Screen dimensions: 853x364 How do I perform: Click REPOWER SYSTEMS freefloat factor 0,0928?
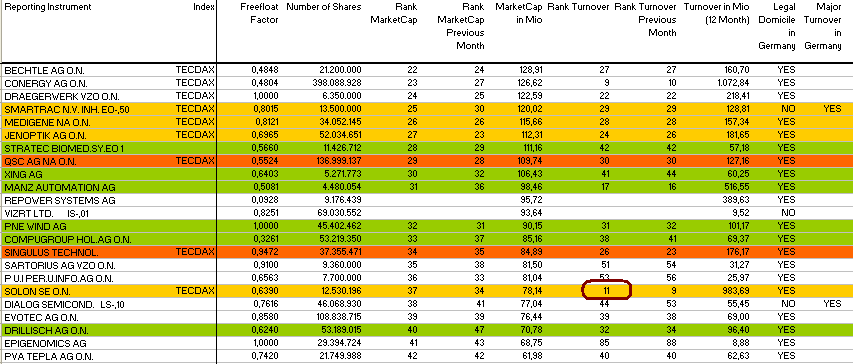coord(265,200)
